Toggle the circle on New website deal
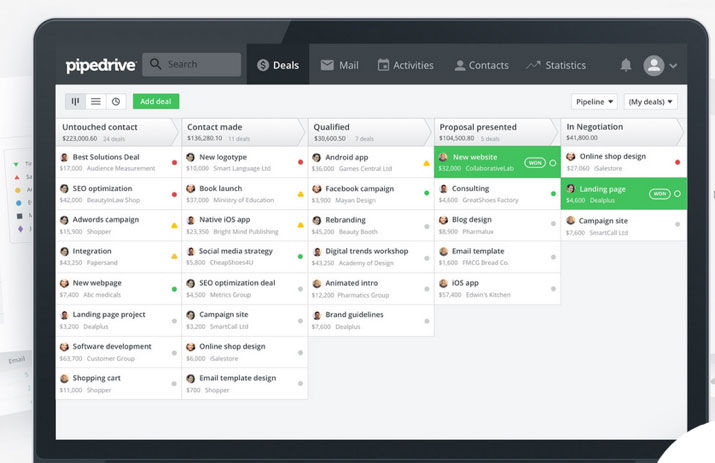The image size is (715, 463). pos(552,162)
